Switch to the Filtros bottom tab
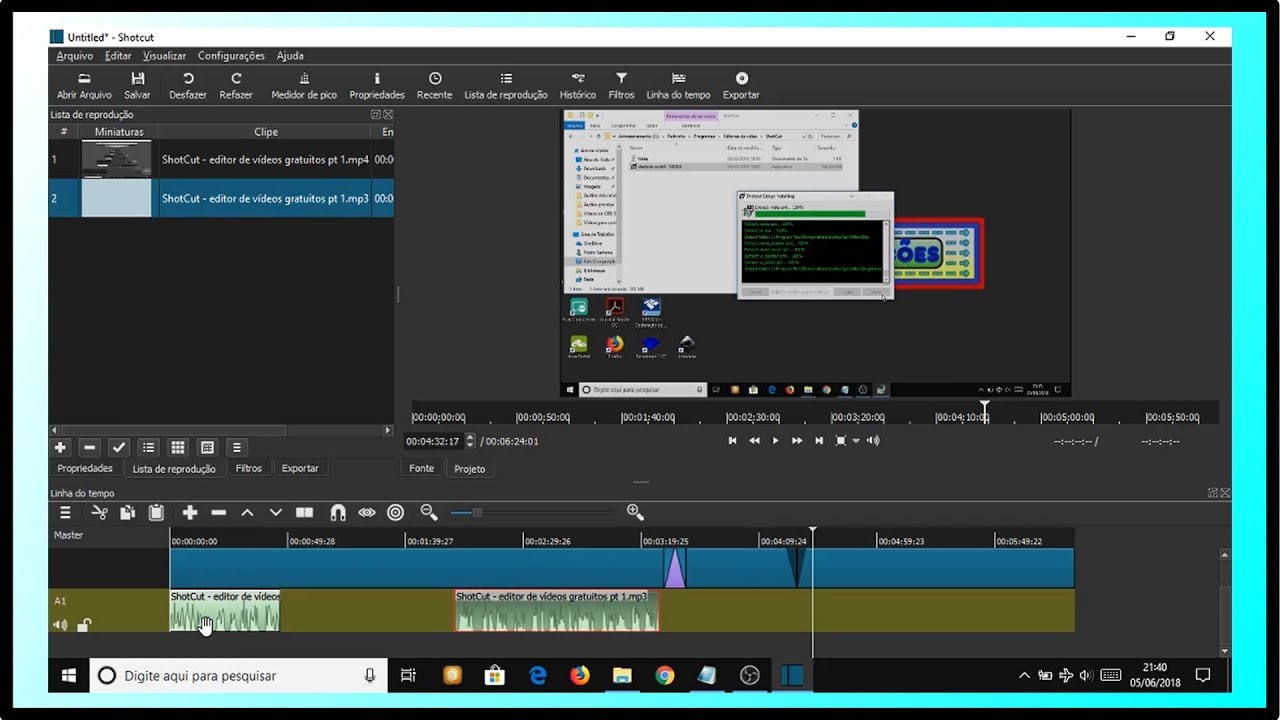1280x720 pixels. (249, 468)
